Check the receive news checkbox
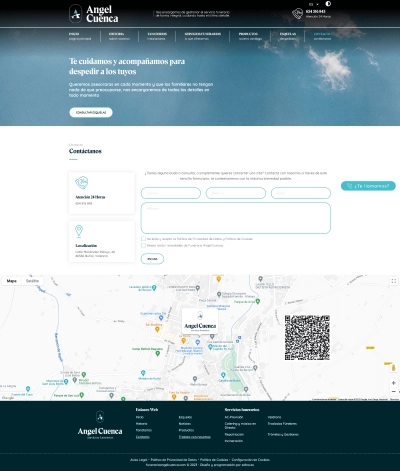 pyautogui.click(x=143, y=245)
